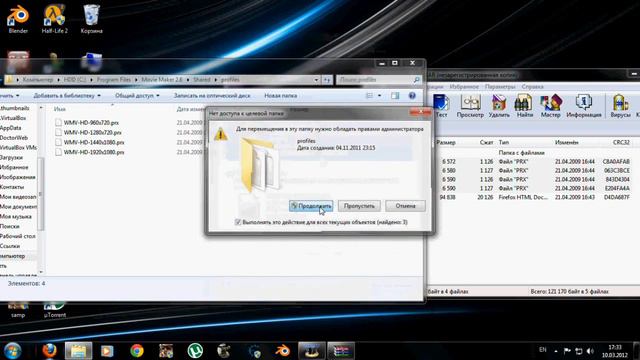Open the view options dropdown arrow
640x360 pixels.
point(379,96)
